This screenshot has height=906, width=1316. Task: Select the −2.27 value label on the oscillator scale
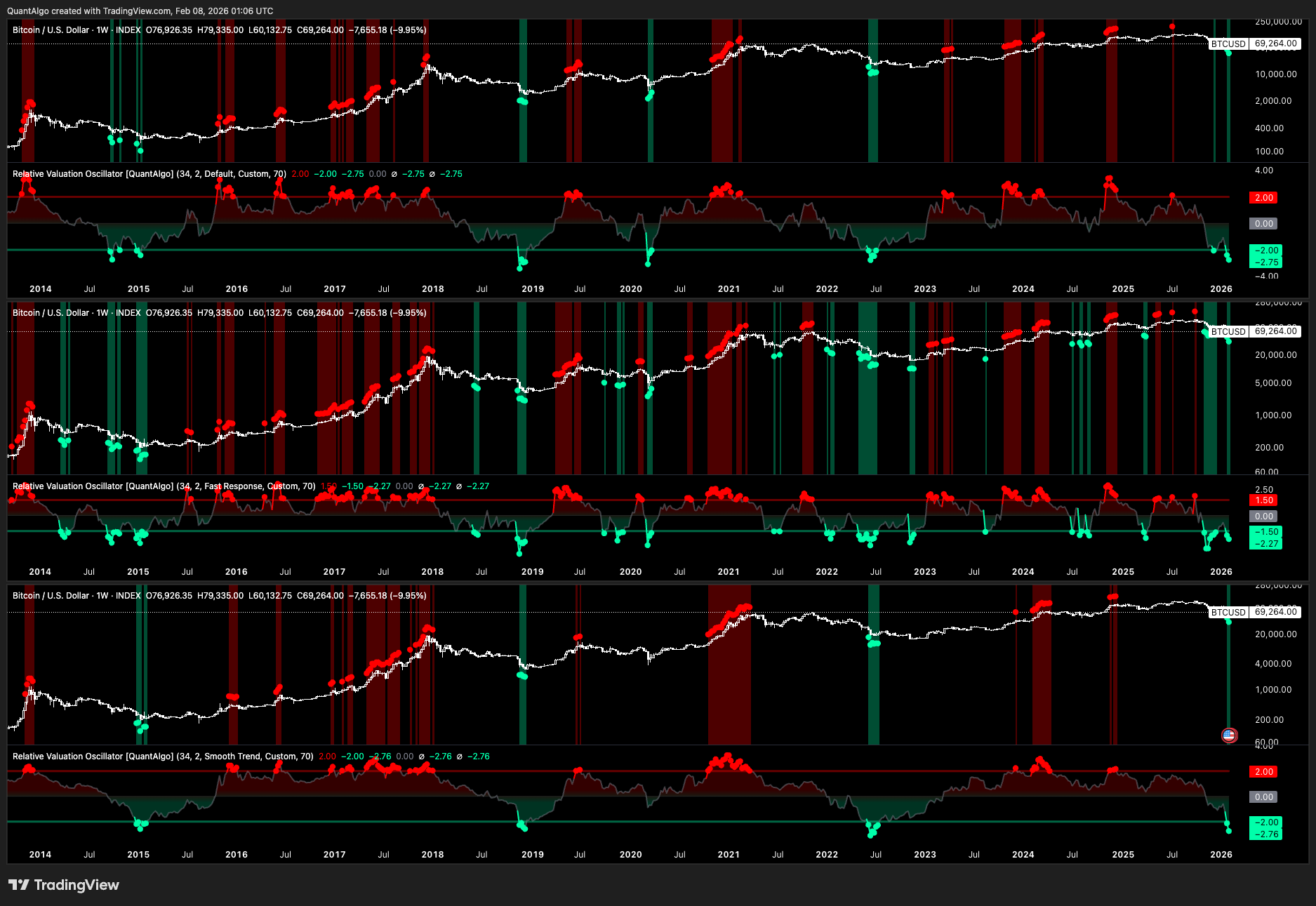[x=1266, y=544]
